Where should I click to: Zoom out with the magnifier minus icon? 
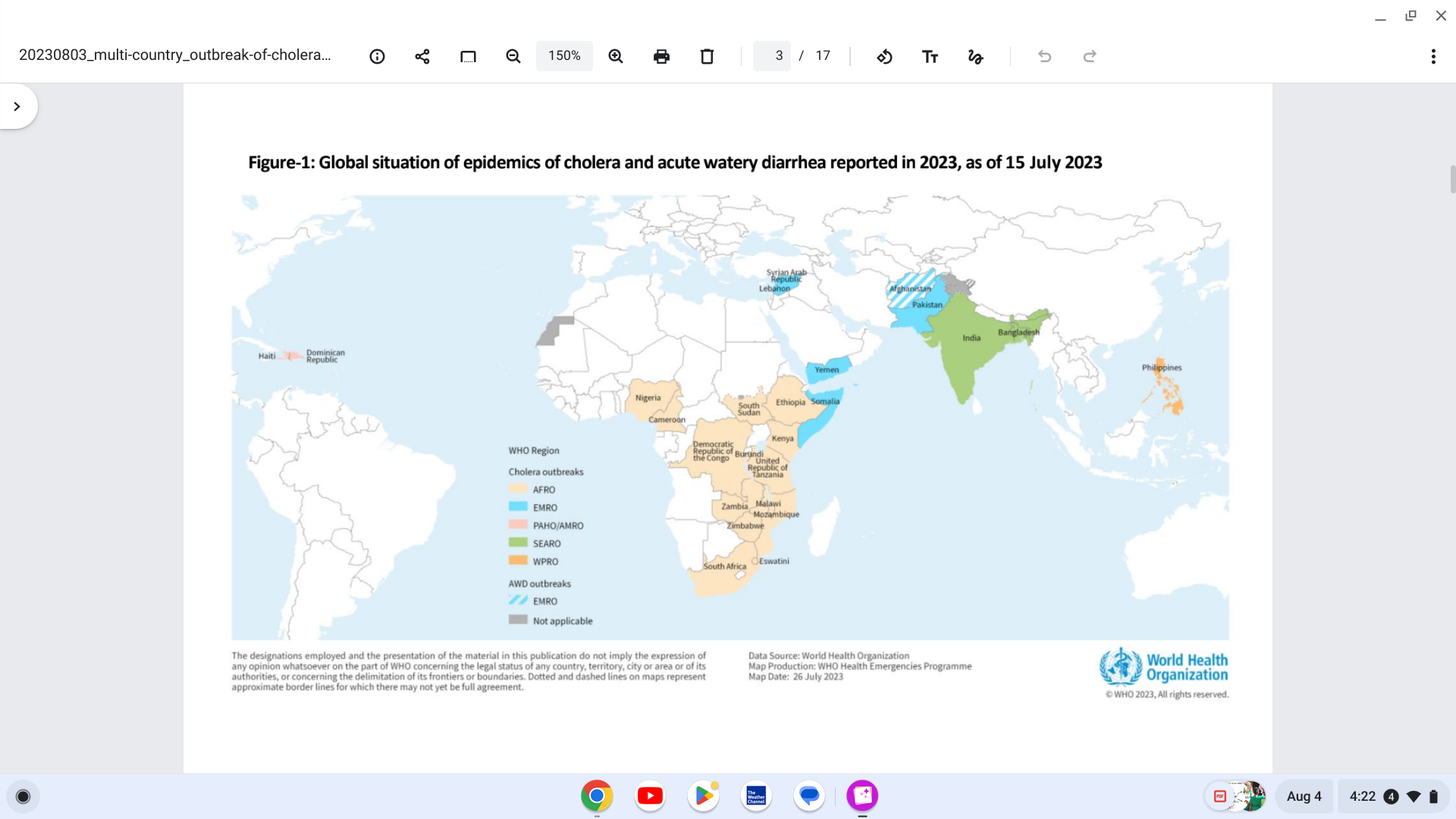[x=513, y=56]
